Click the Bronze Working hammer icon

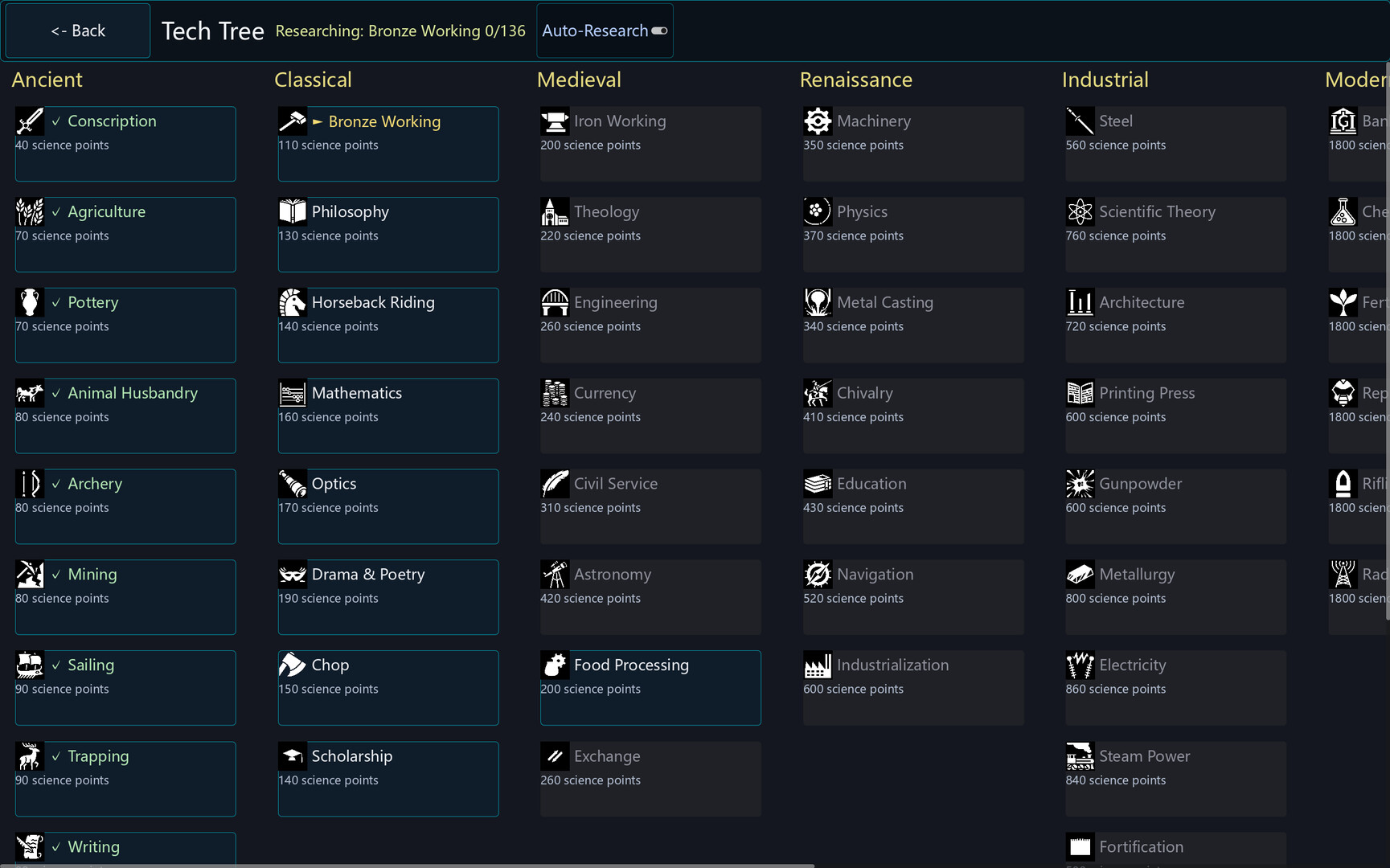click(x=293, y=121)
